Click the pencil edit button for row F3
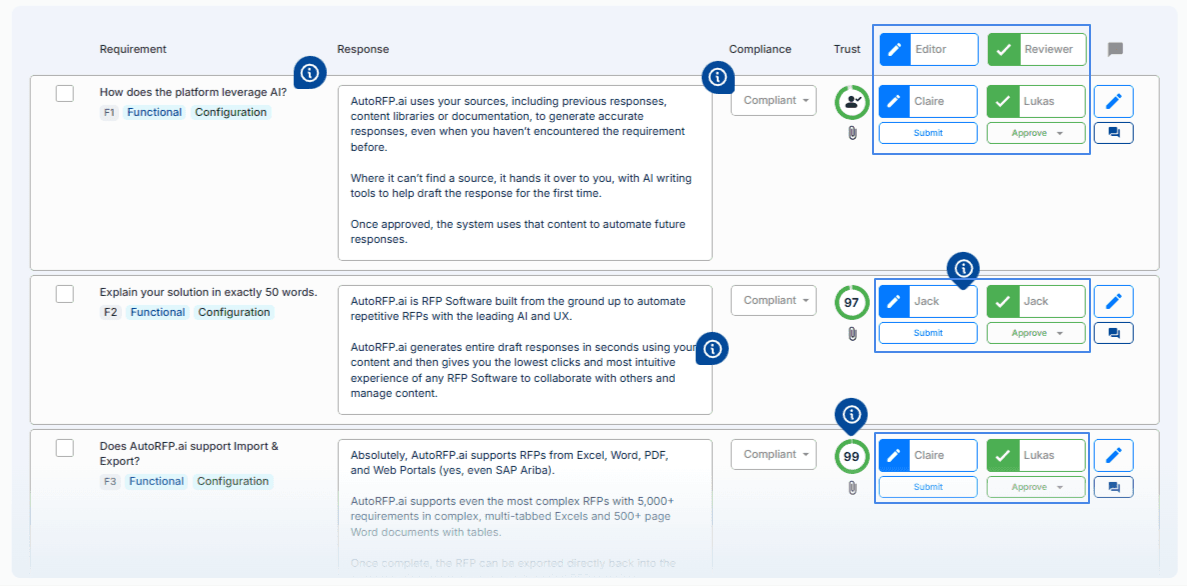 (x=1114, y=455)
